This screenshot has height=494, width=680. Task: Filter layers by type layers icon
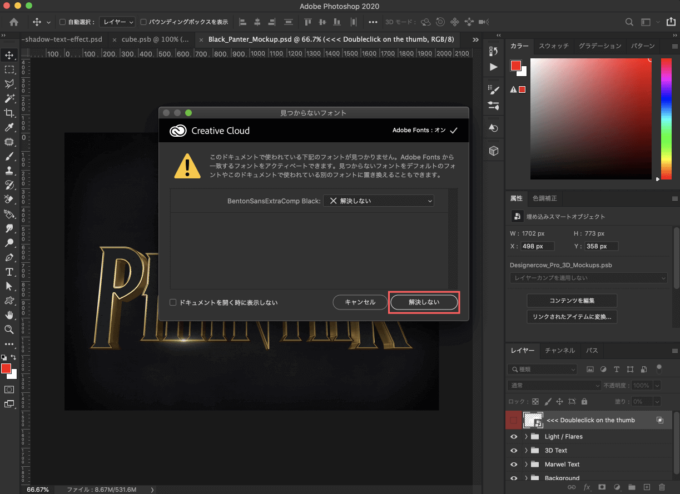[x=616, y=369]
